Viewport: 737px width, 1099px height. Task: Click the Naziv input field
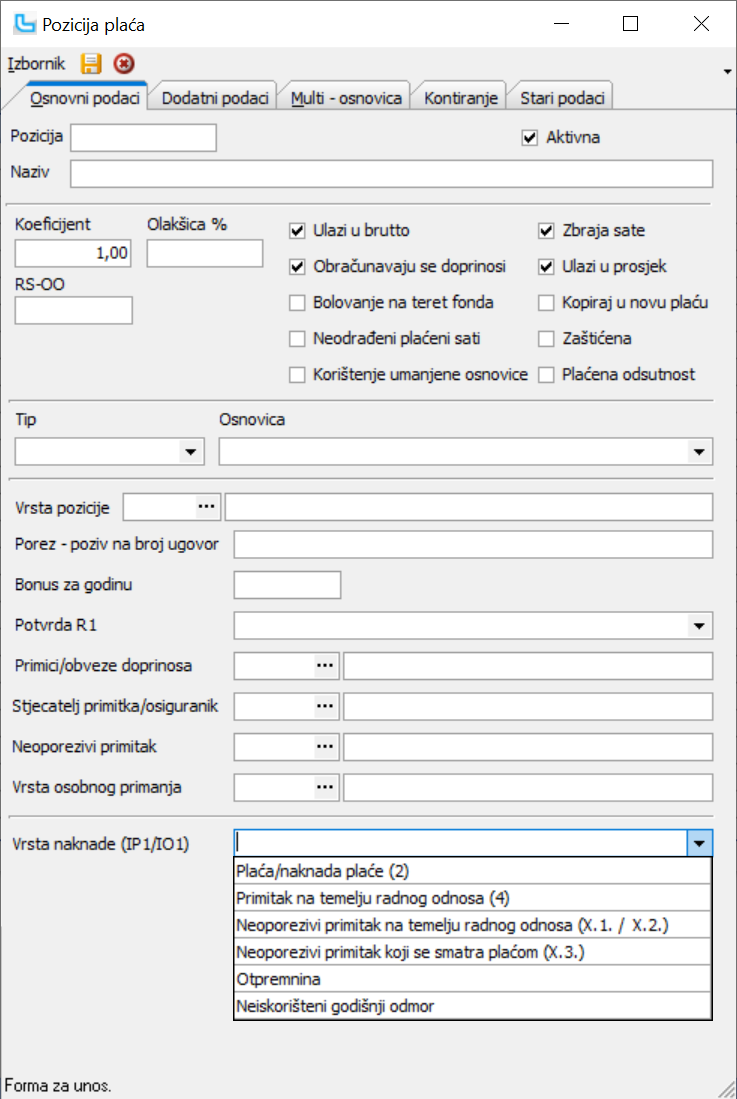[x=391, y=174]
